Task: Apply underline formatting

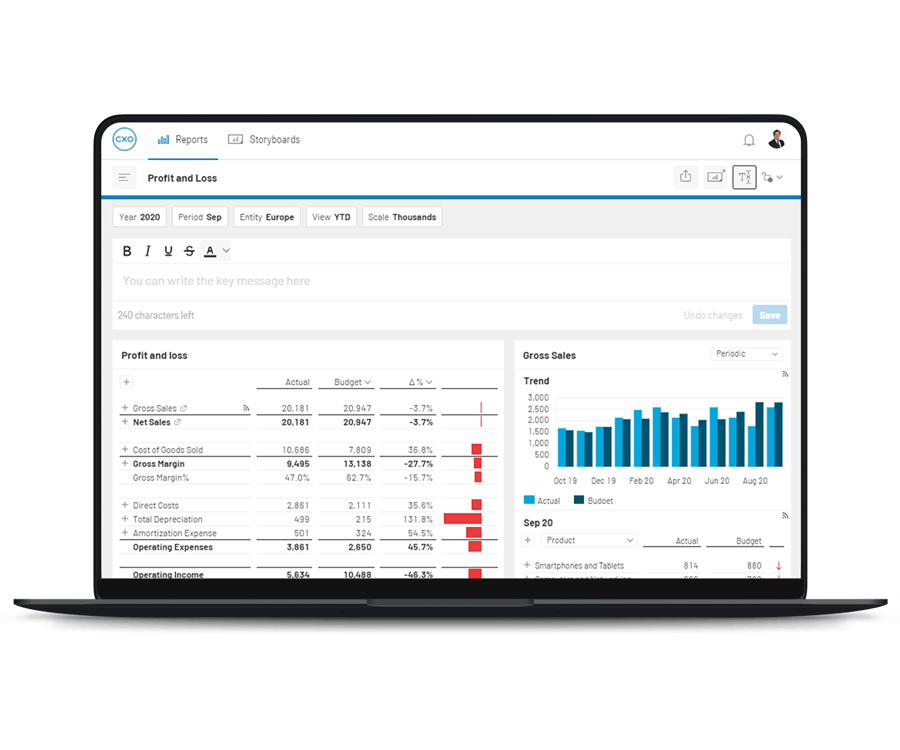Action: 168,251
